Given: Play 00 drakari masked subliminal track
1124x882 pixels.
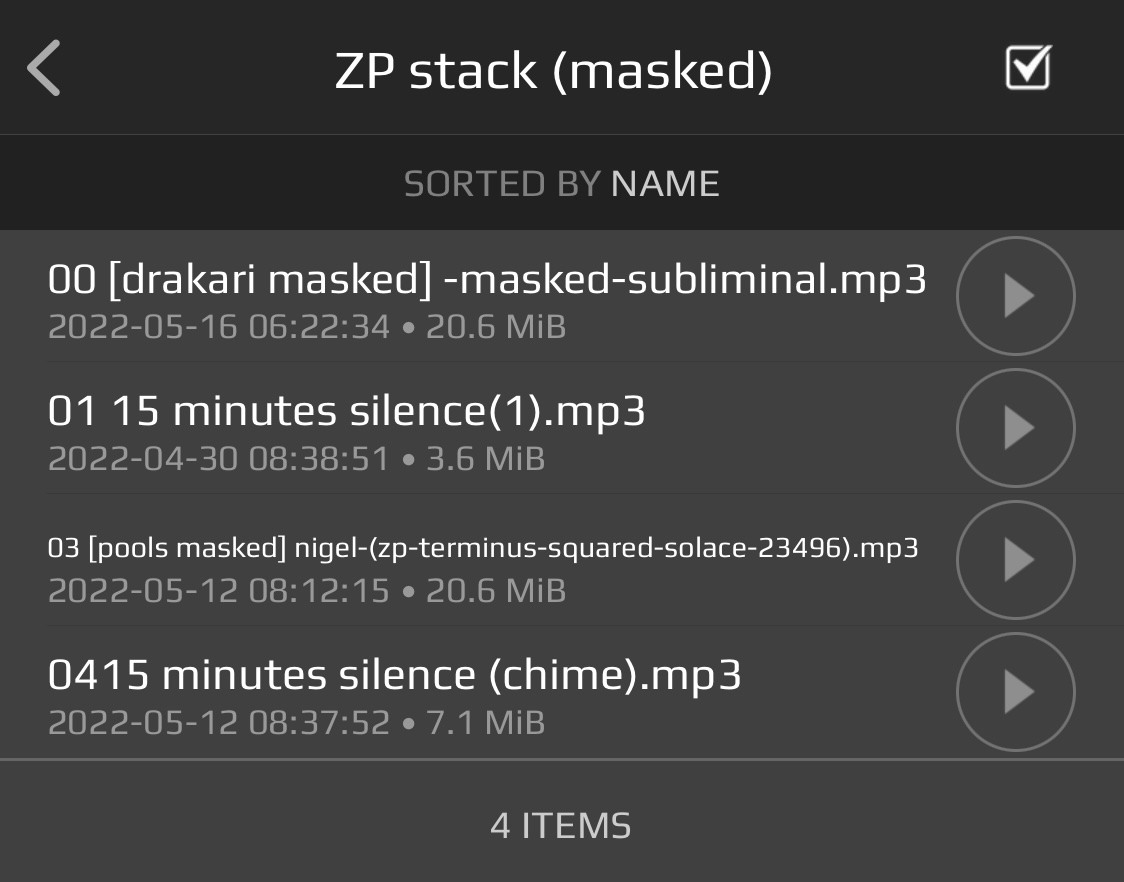Looking at the screenshot, I should [x=1016, y=295].
